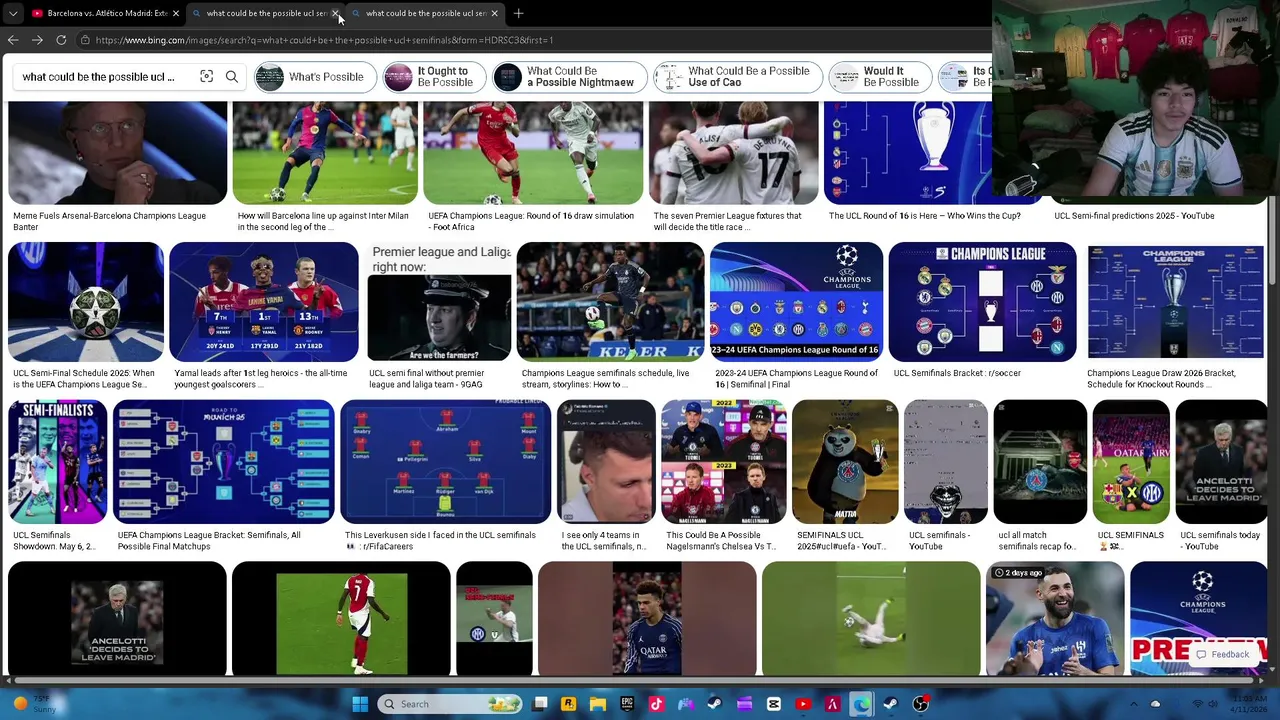Click the magnifier search icon in Bing search box
This screenshot has width=1280, height=720.
[x=232, y=77]
